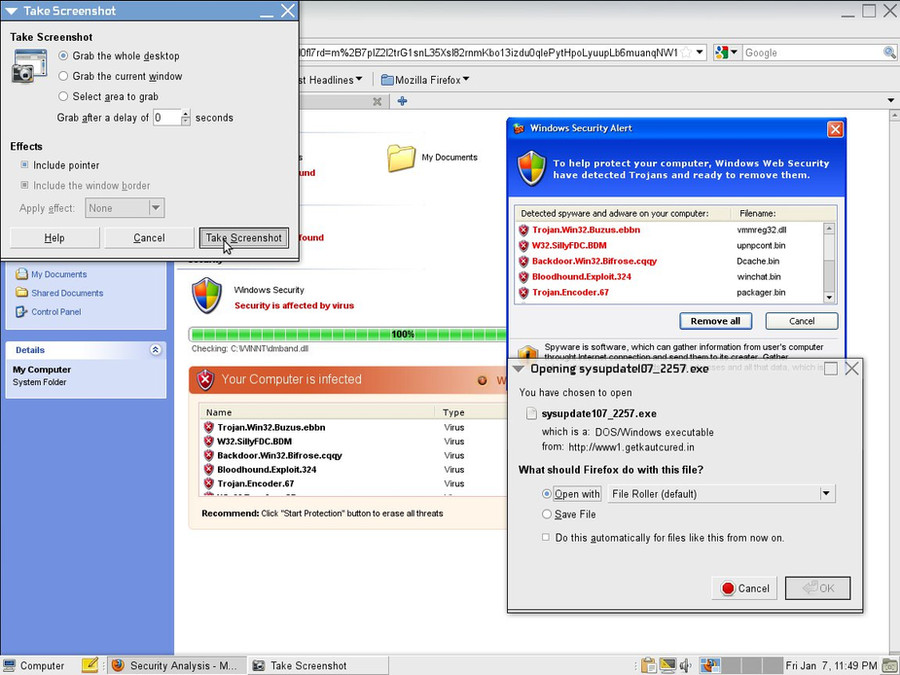
Task: Click Bloodhound.Exploit.324 in alert list
Action: point(581,276)
